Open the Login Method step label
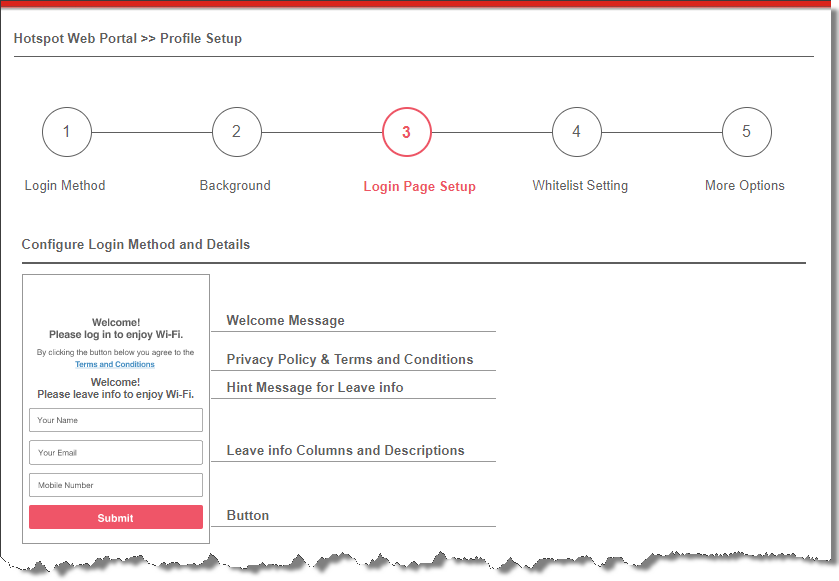Viewport: 839px width, 581px height. (65, 186)
